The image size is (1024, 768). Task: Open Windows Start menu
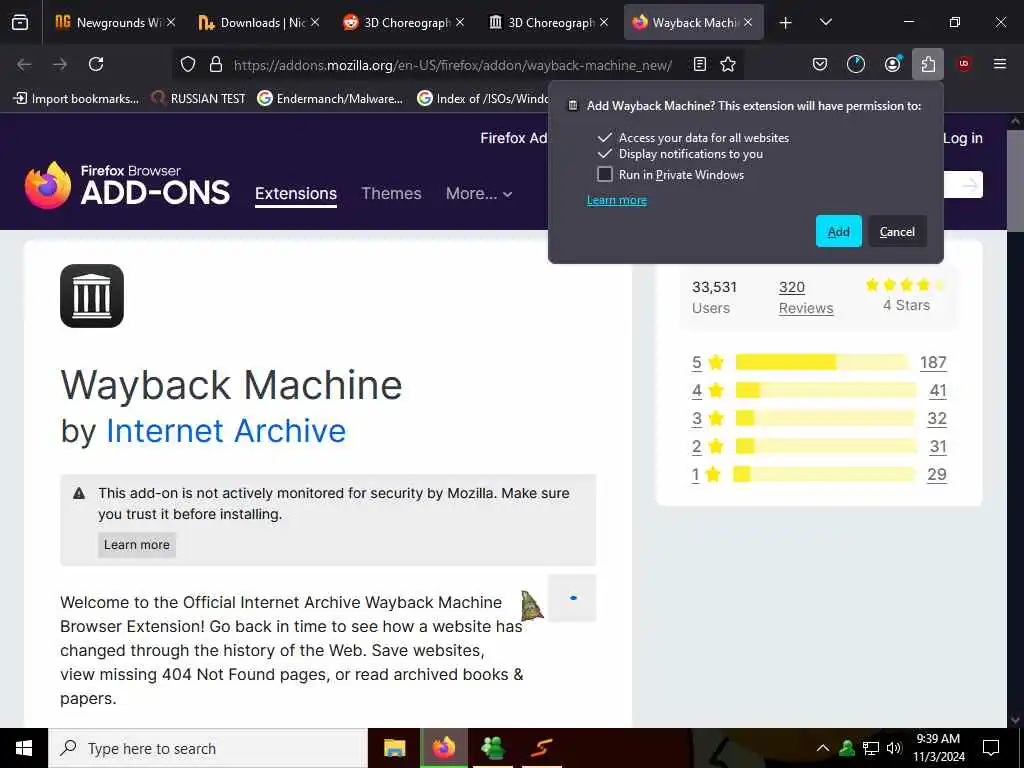point(24,748)
